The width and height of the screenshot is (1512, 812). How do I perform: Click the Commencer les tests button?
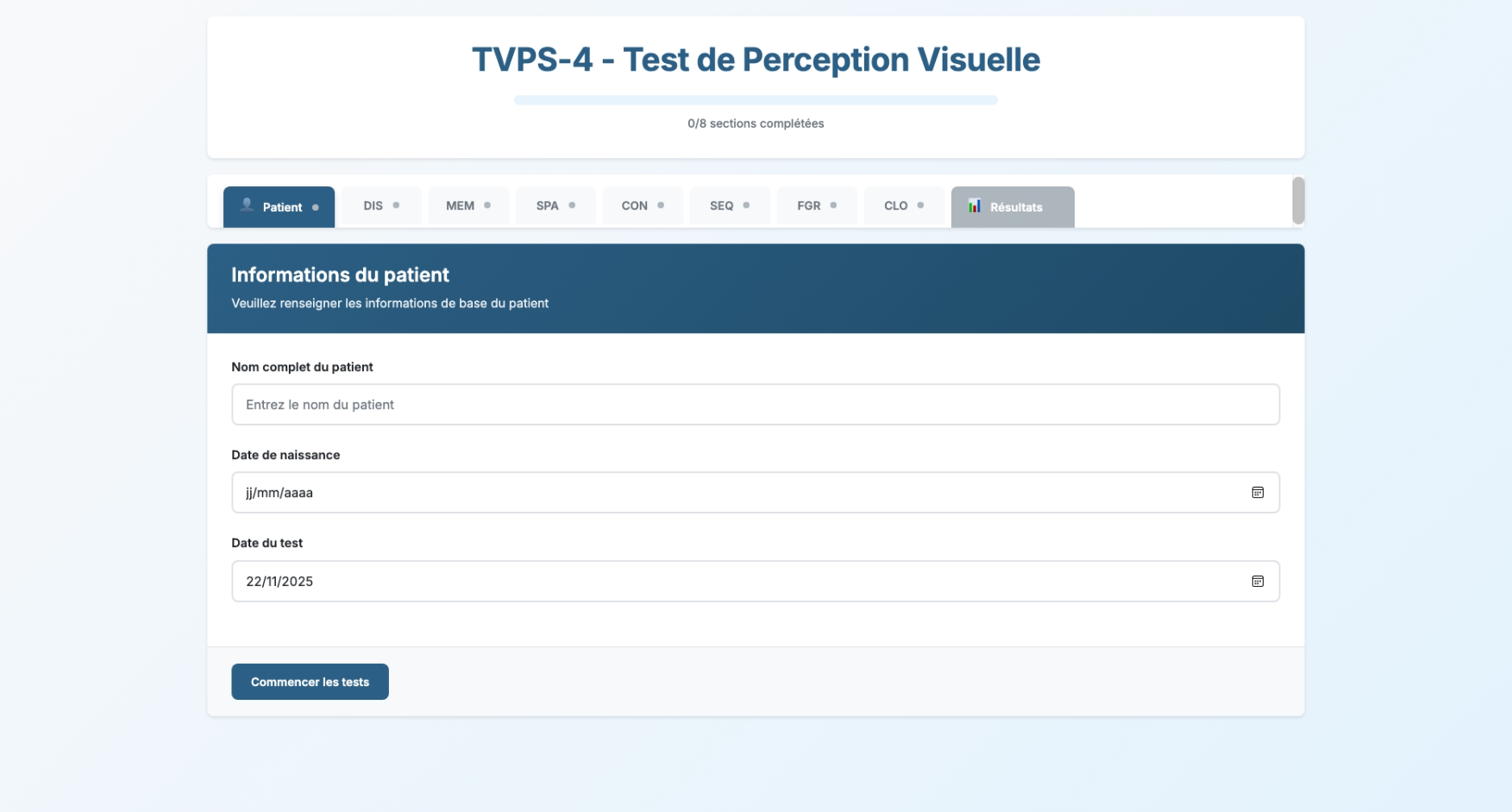(x=309, y=681)
